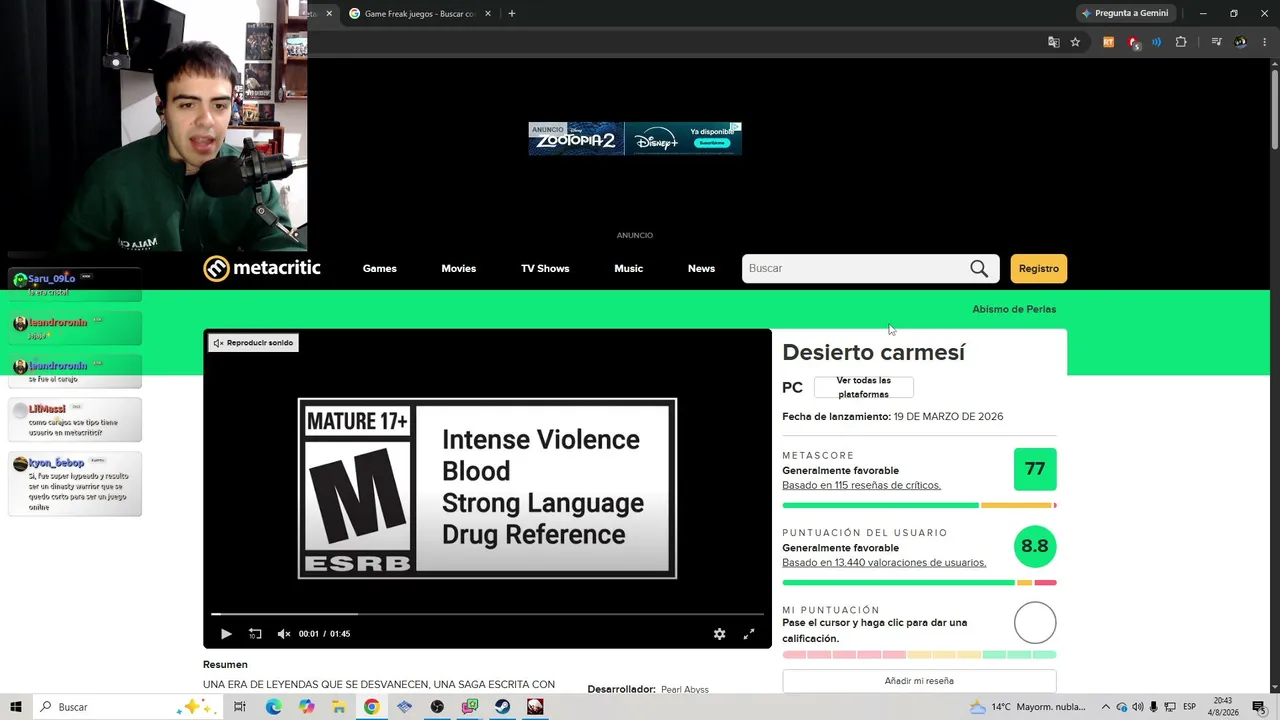Open the microphone tray icon
Viewport: 1280px width, 720px height.
(x=1154, y=707)
